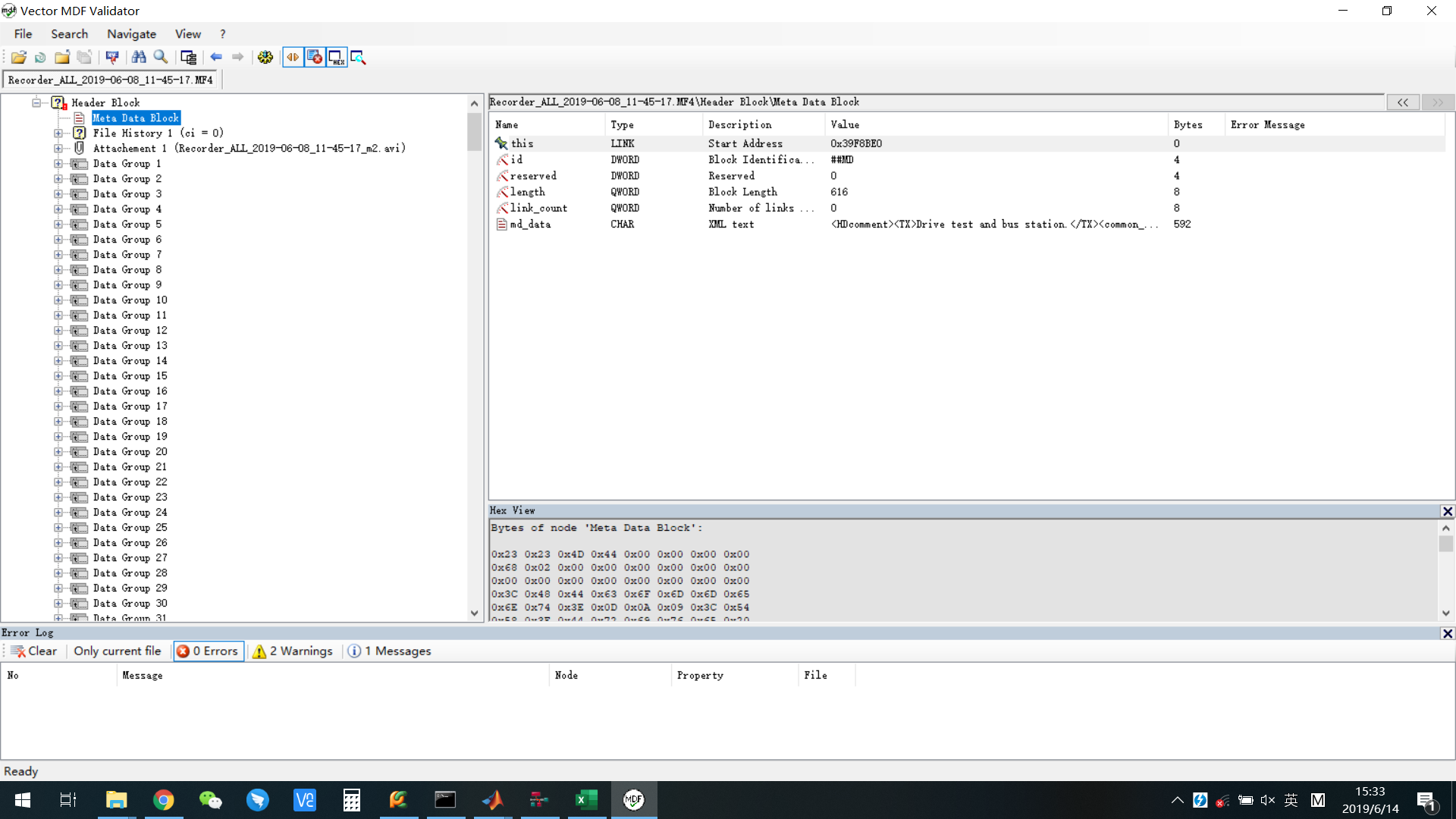Click the tree structure view icon
The height and width of the screenshot is (819, 1456).
coord(189,57)
